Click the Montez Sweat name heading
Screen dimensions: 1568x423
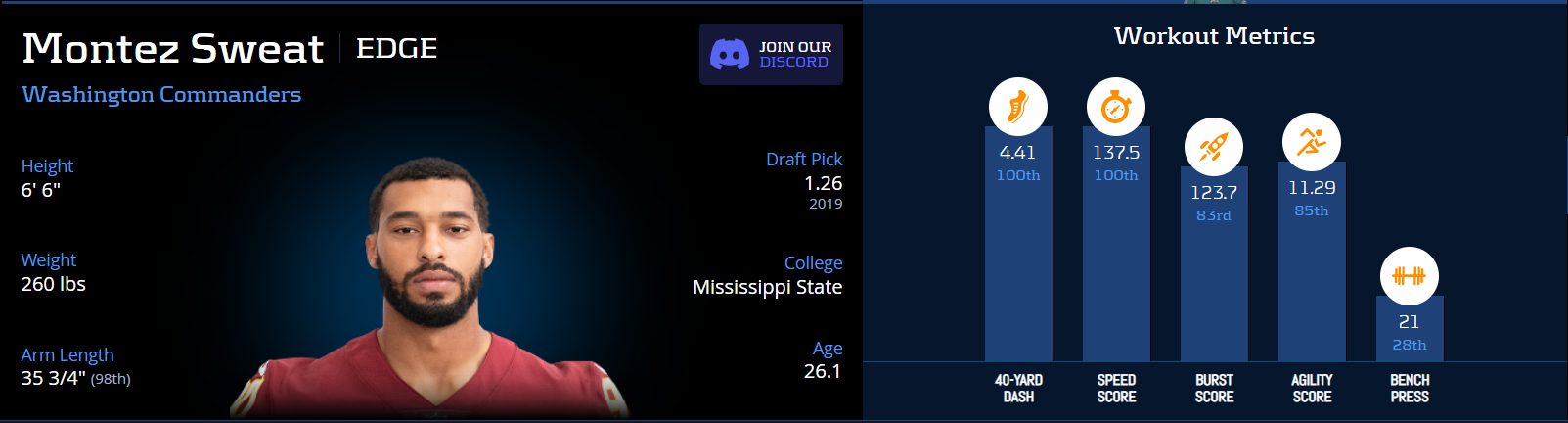click(x=172, y=48)
